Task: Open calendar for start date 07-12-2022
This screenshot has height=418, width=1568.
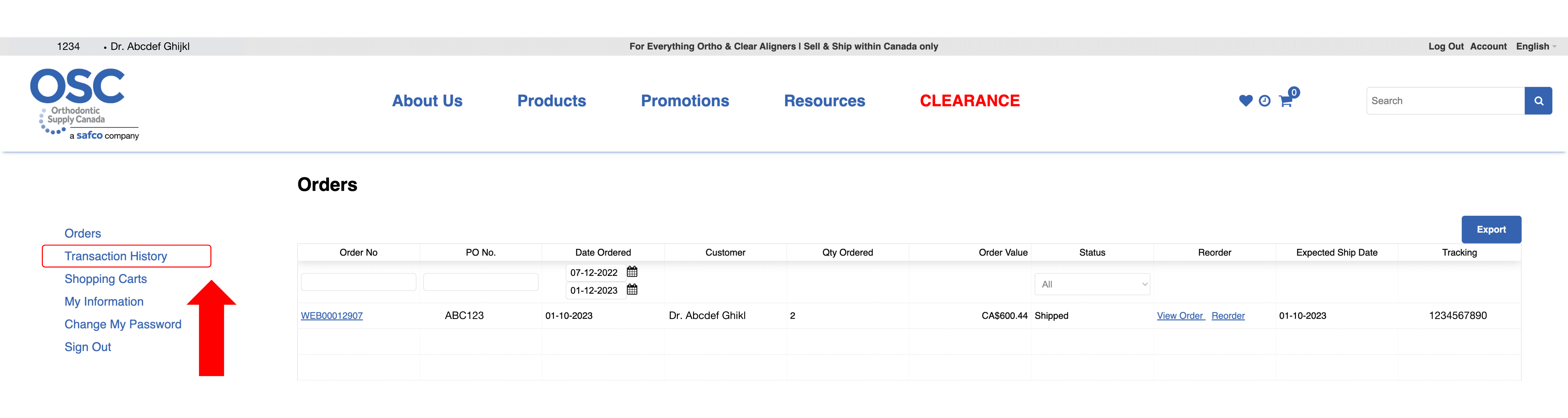Action: point(632,271)
